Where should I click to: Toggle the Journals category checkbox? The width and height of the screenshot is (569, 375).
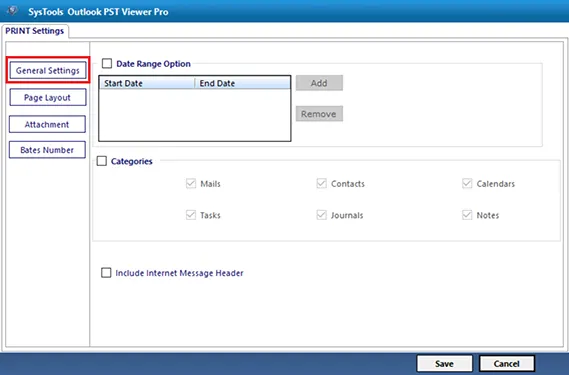coord(322,215)
